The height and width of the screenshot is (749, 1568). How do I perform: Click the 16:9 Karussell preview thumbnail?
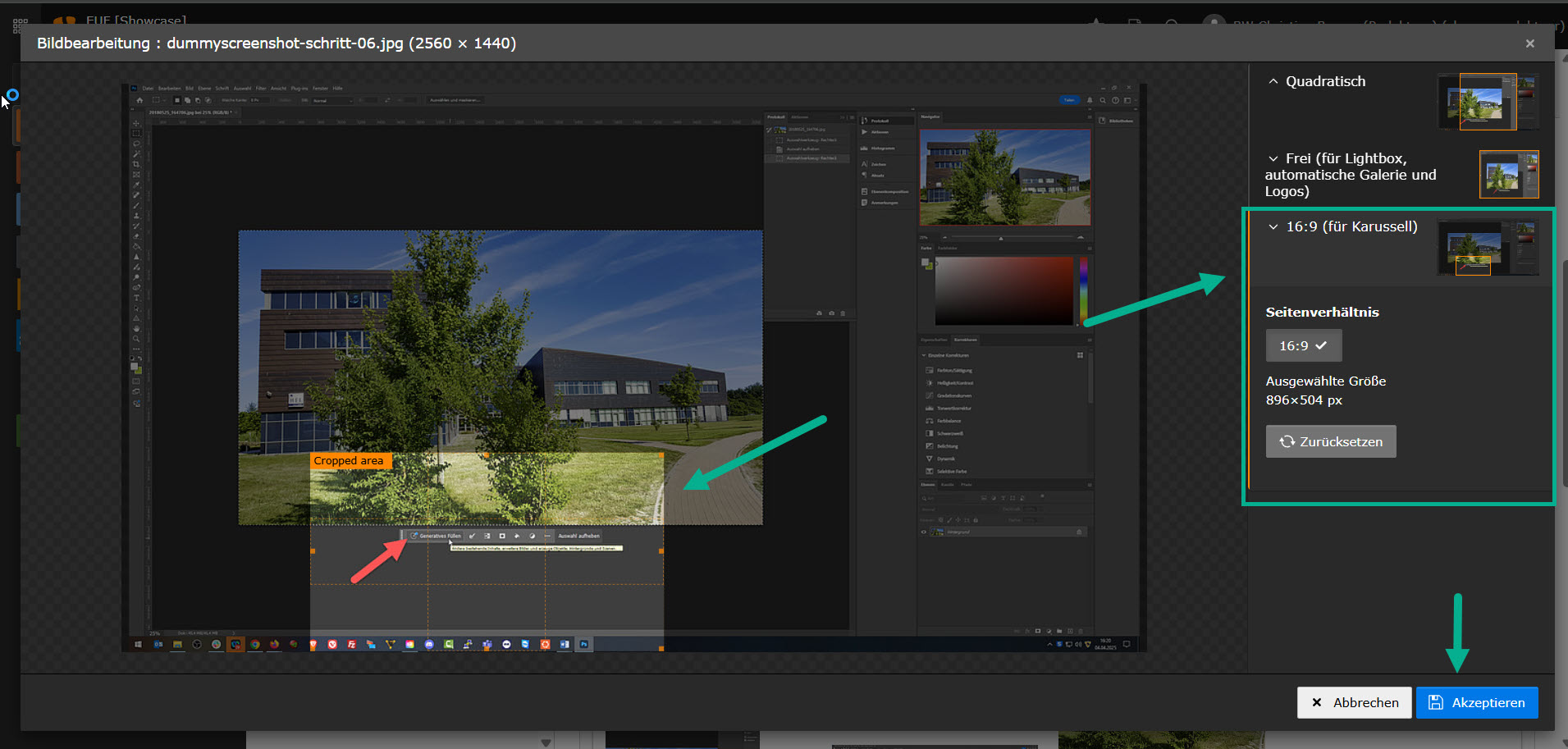coord(1488,248)
